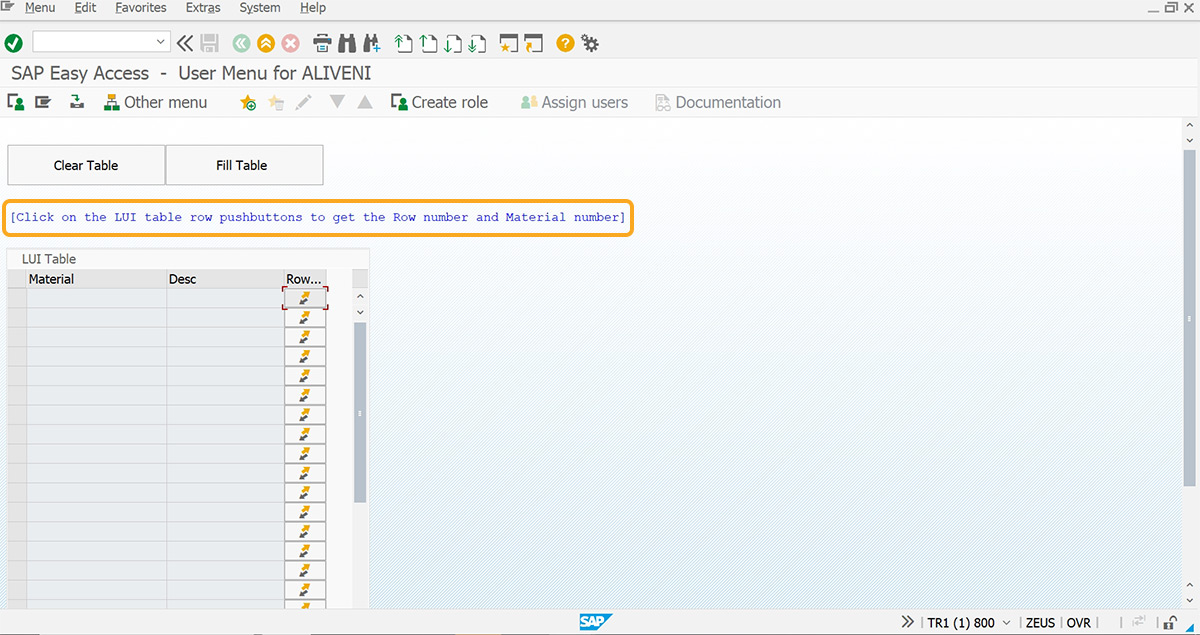Click the Find binoculars icon
Screen dimensions: 1200x635
coord(347,43)
